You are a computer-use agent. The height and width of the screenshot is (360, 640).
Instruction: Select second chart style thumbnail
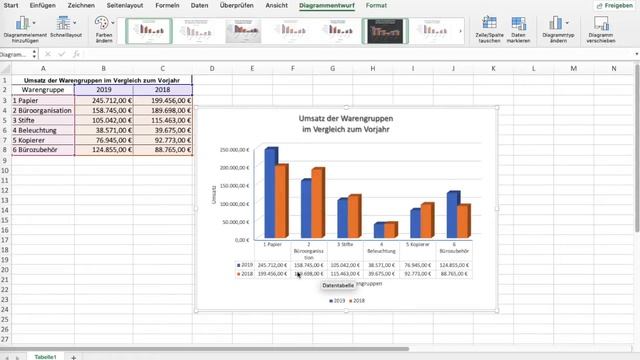click(x=196, y=31)
